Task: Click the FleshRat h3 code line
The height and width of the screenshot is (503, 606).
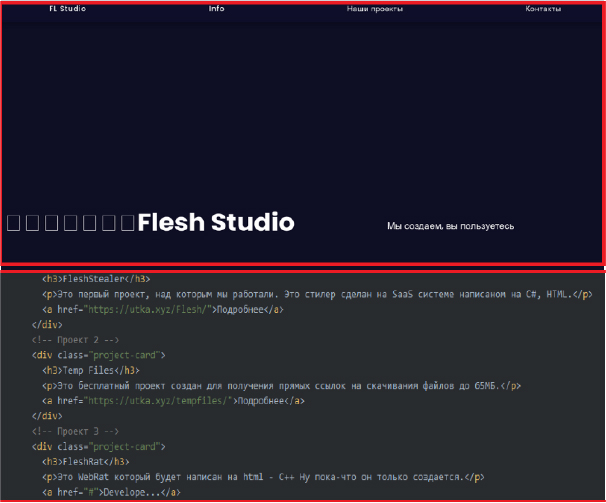Action: pos(86,462)
